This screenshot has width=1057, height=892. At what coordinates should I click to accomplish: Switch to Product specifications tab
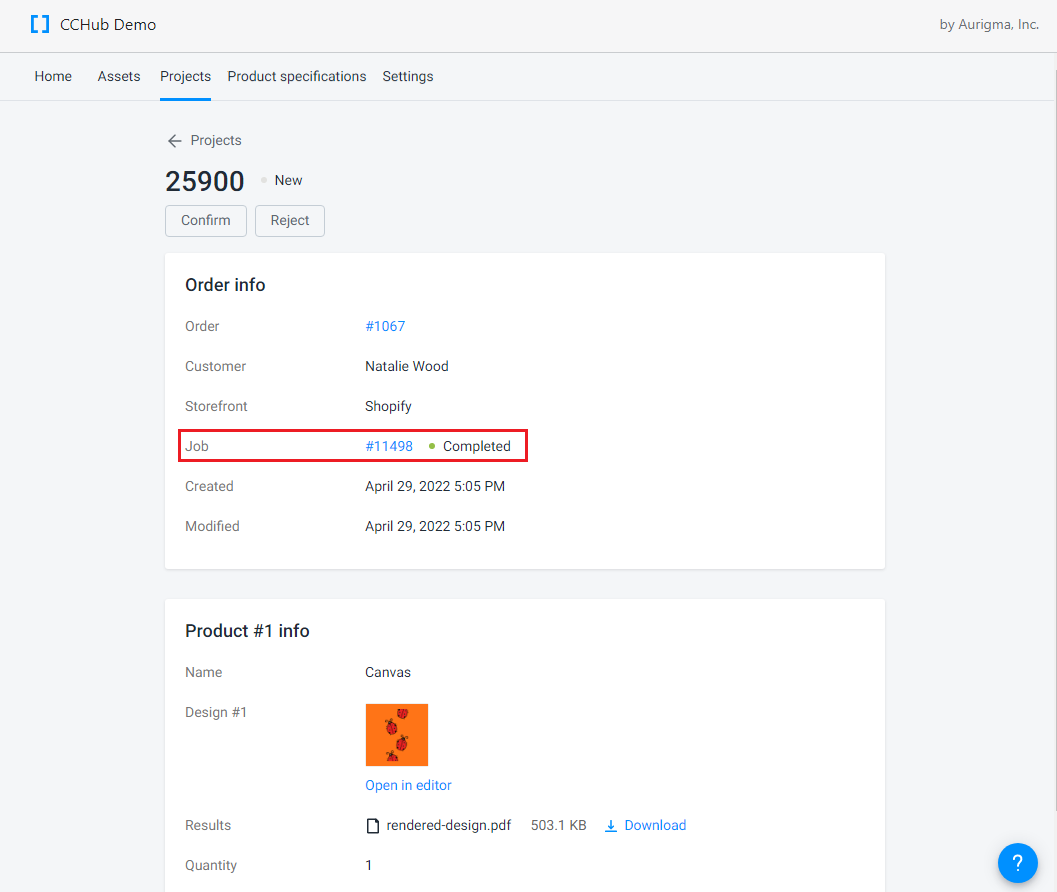pos(297,77)
